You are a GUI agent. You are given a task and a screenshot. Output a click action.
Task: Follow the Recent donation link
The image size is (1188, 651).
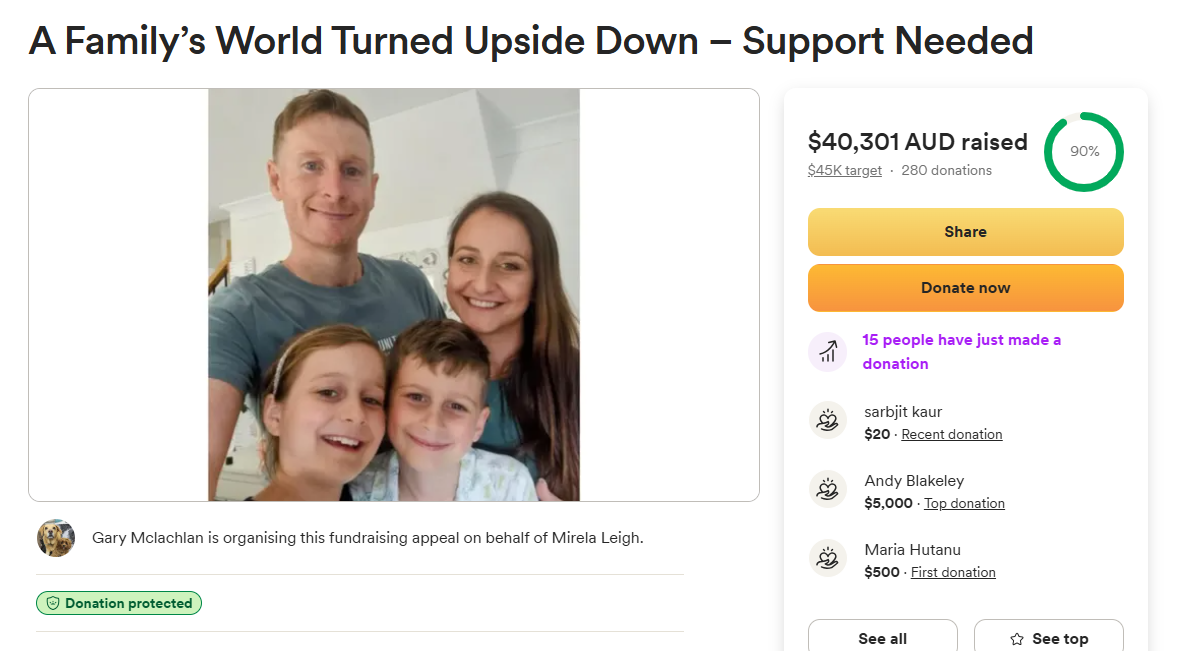[x=952, y=434]
